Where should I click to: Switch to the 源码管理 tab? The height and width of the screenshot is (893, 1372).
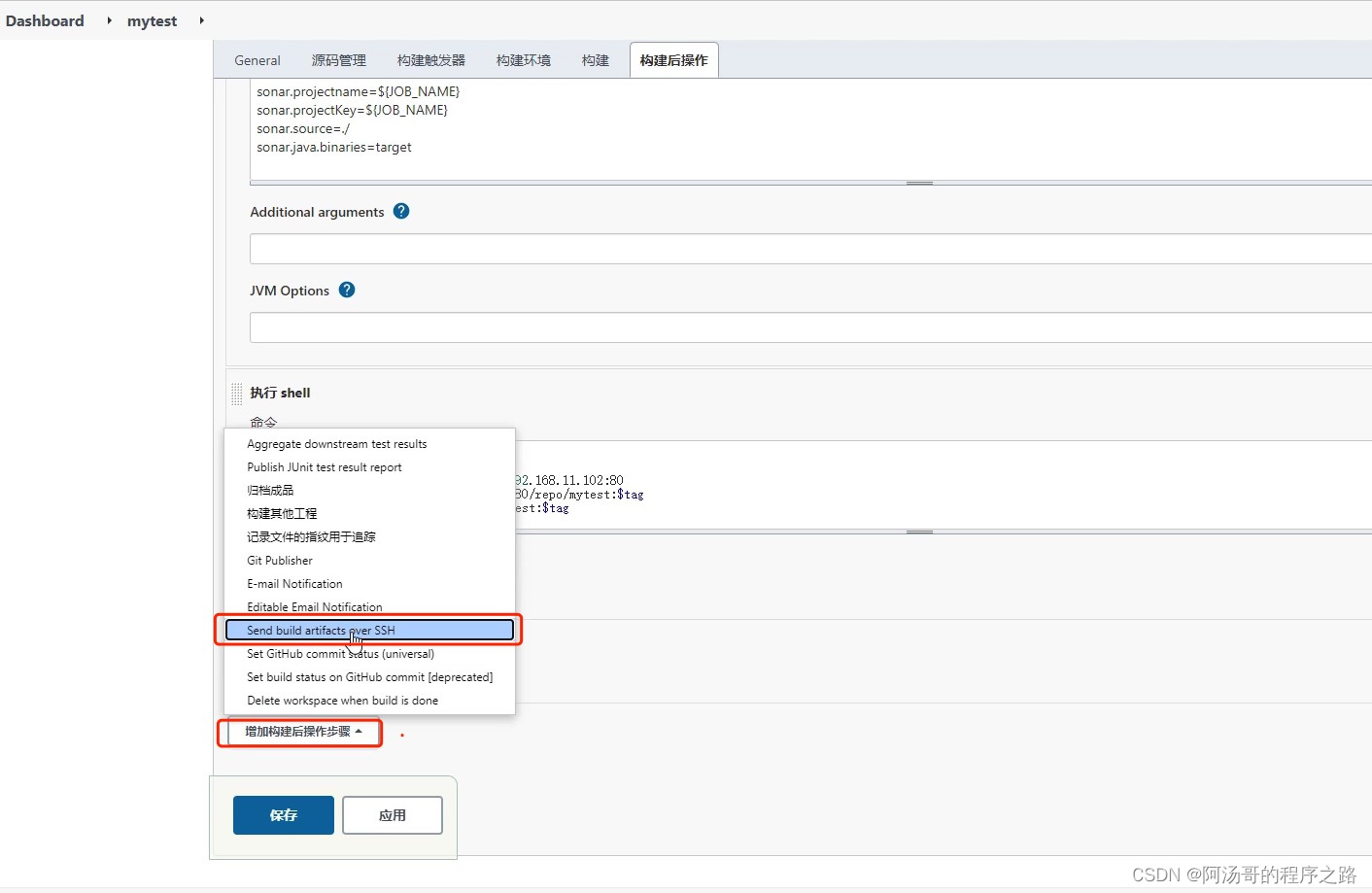(x=339, y=60)
